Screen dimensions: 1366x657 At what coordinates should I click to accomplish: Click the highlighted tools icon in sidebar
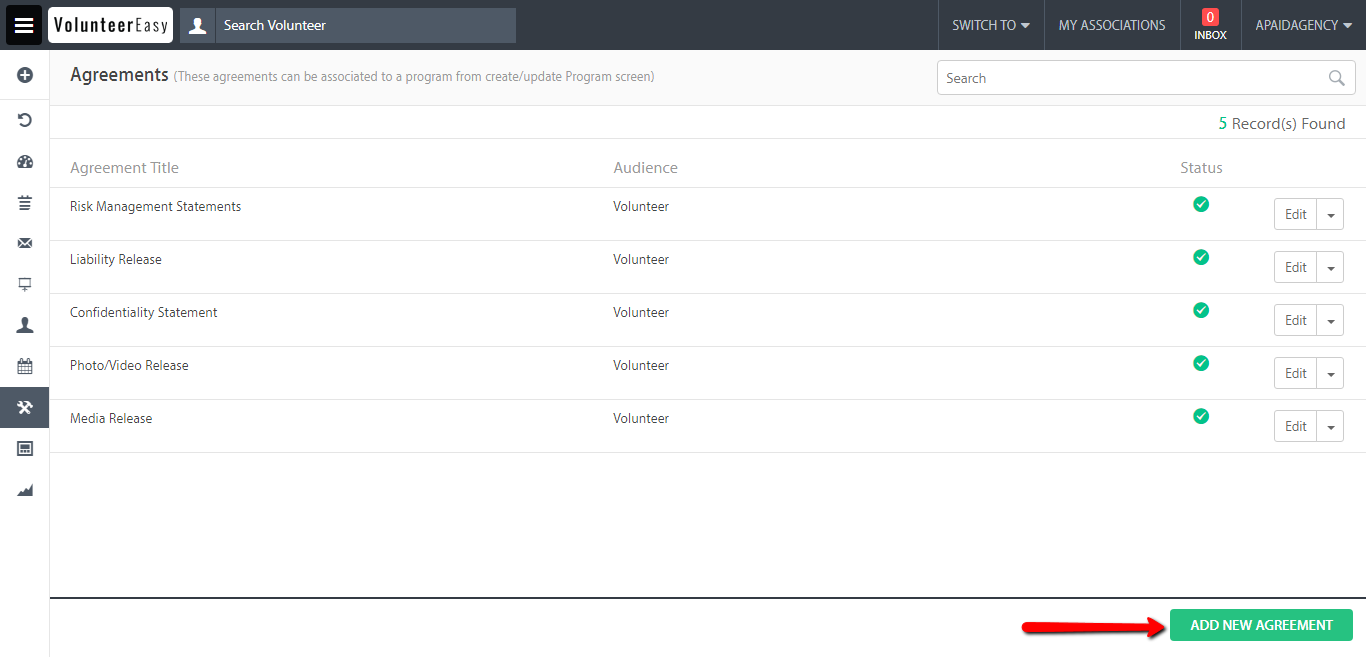click(x=25, y=407)
